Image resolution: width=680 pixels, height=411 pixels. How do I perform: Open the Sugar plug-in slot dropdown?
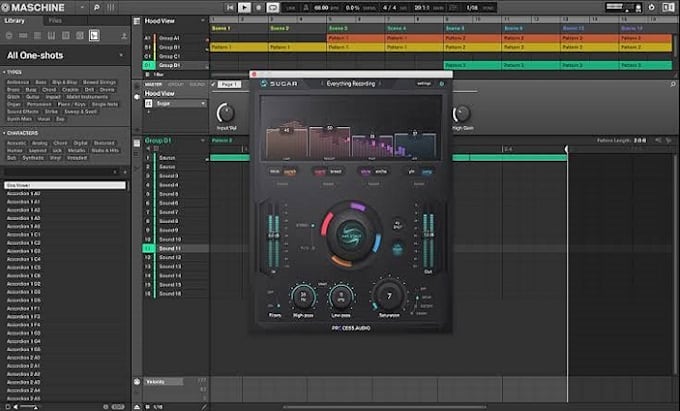(x=203, y=104)
